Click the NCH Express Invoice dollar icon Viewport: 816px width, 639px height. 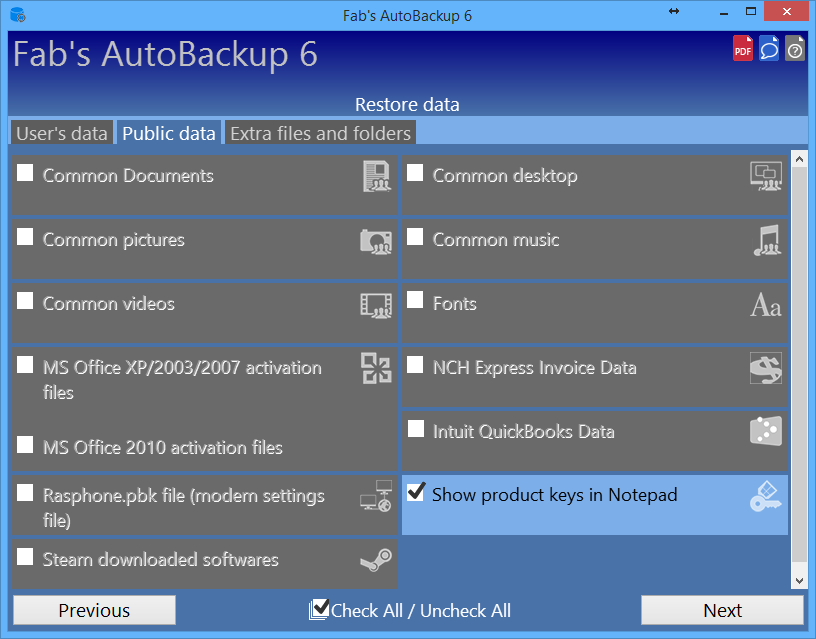(x=766, y=368)
